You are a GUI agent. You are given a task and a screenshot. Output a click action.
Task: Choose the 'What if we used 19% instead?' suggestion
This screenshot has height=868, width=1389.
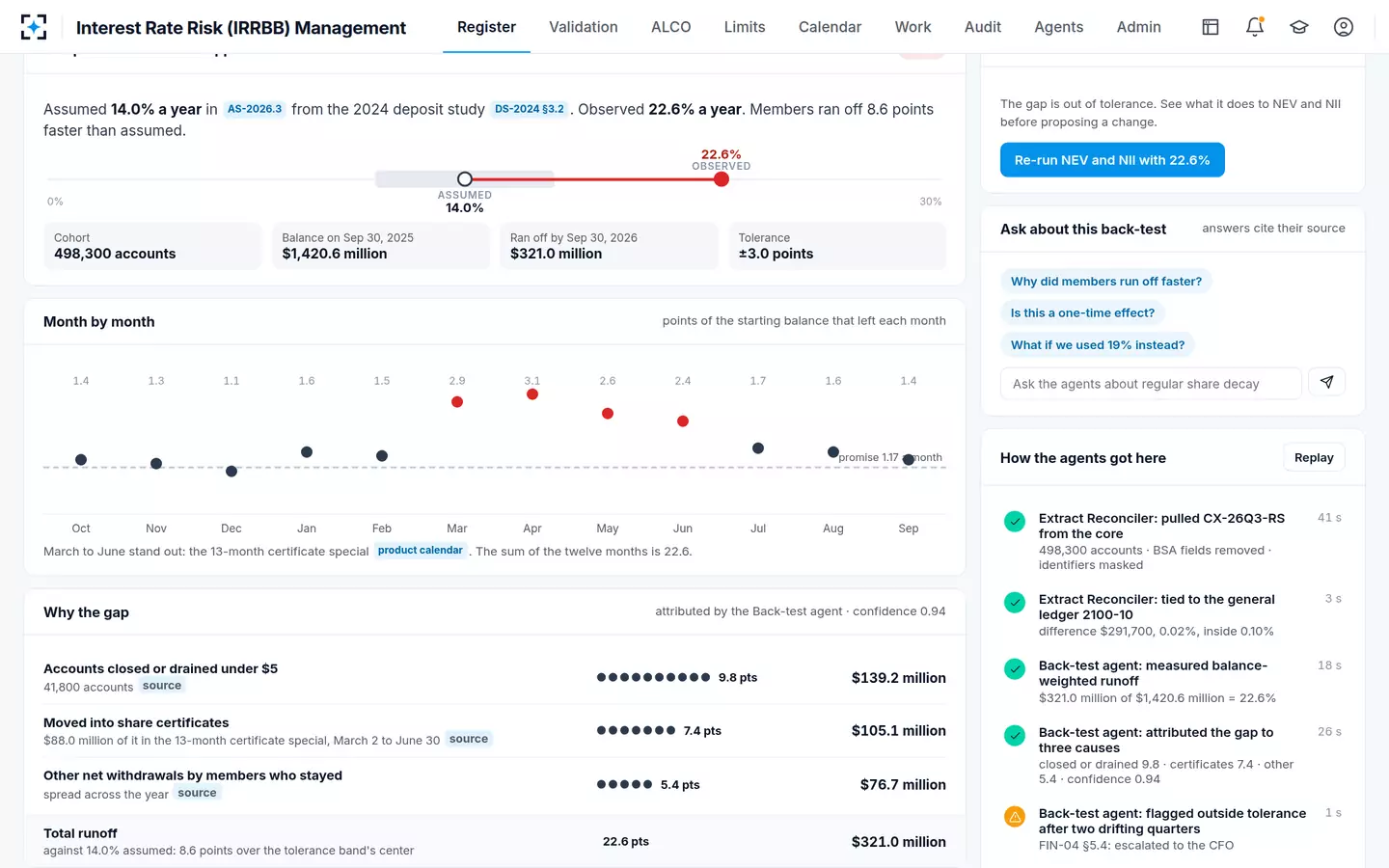tap(1098, 345)
